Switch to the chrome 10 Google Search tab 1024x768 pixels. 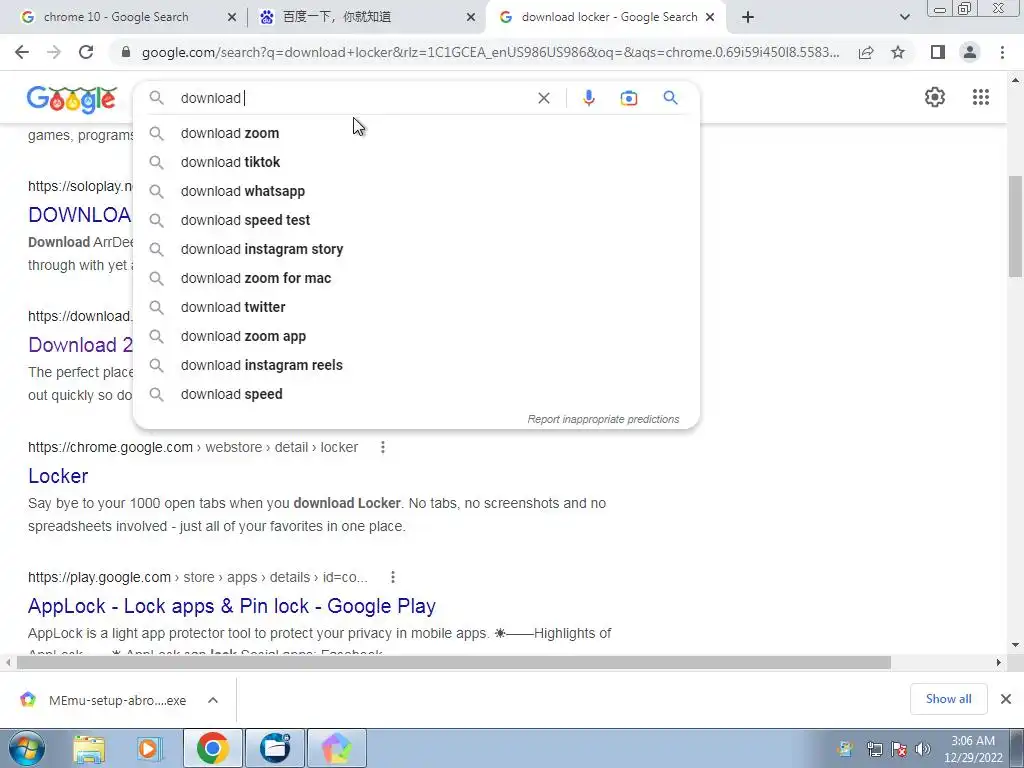[x=118, y=17]
